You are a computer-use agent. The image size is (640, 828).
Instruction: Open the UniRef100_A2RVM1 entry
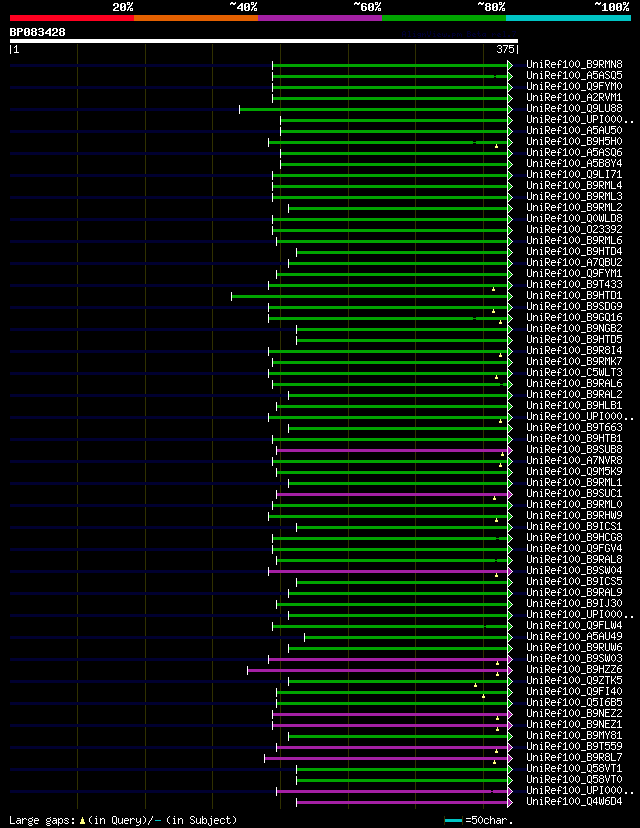click(574, 98)
